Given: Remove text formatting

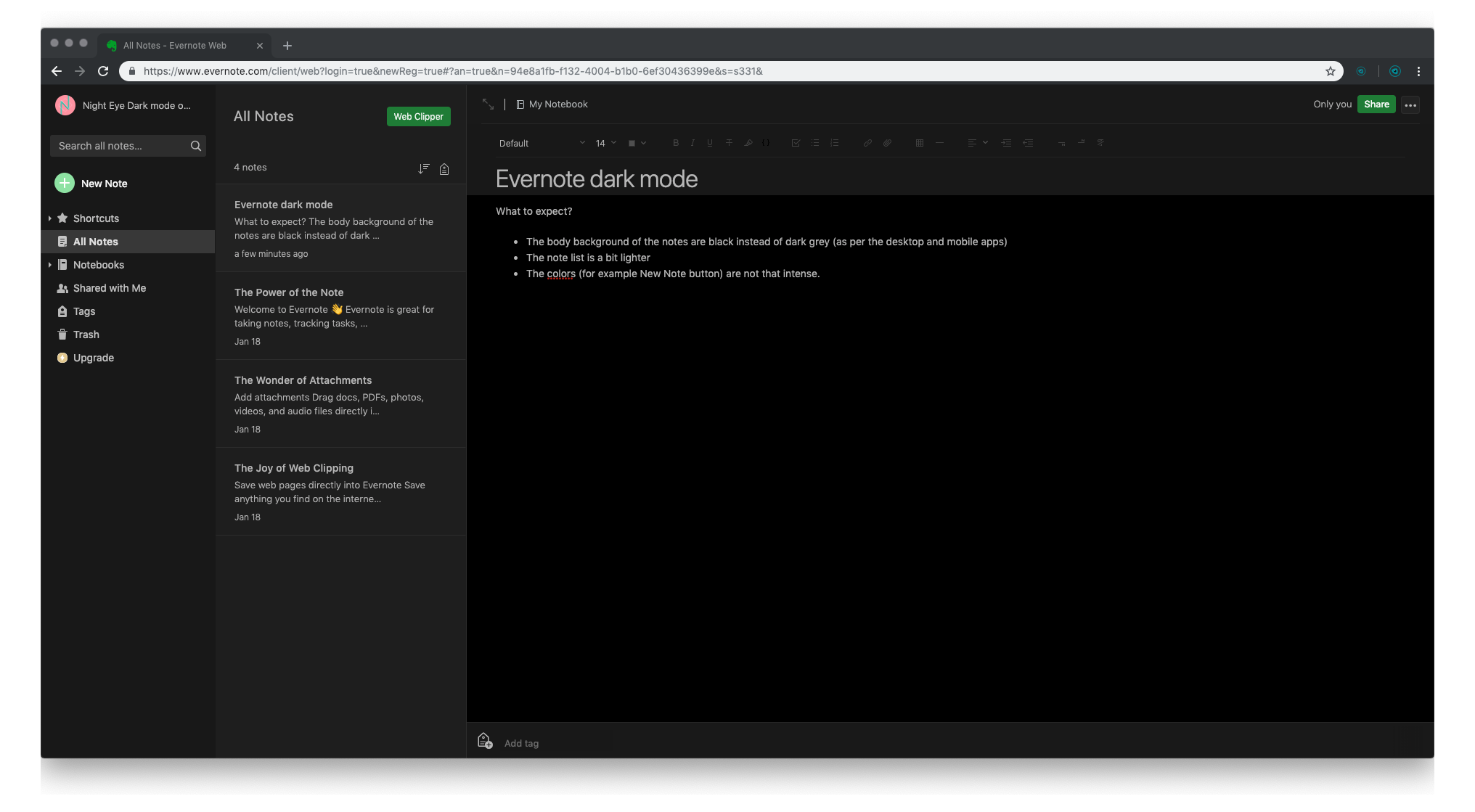Looking at the screenshot, I should (1100, 143).
